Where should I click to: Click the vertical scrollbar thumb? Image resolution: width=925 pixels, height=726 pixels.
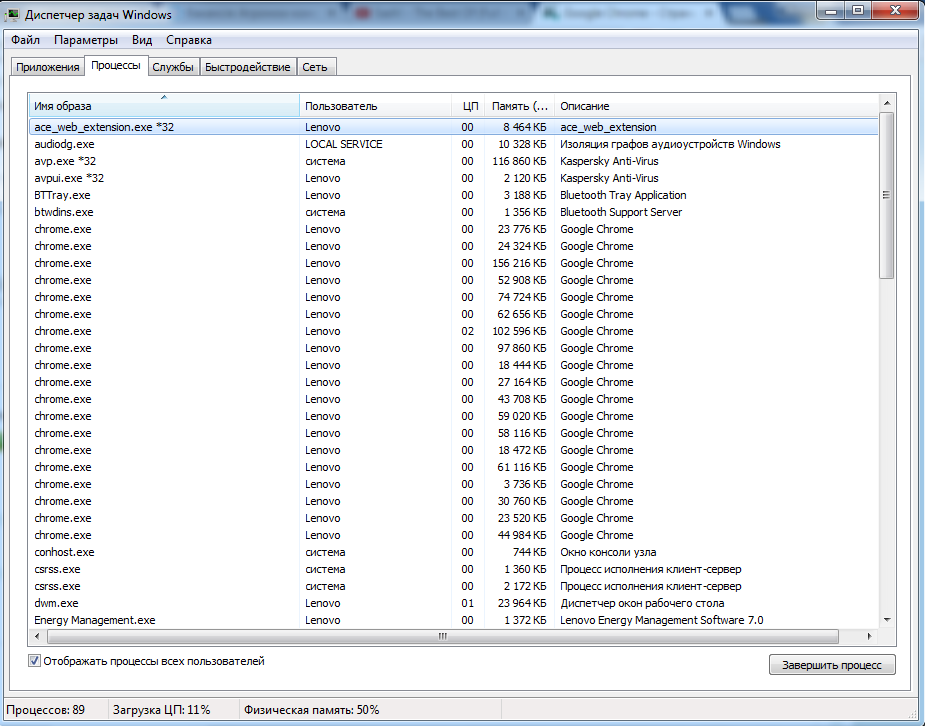point(887,195)
